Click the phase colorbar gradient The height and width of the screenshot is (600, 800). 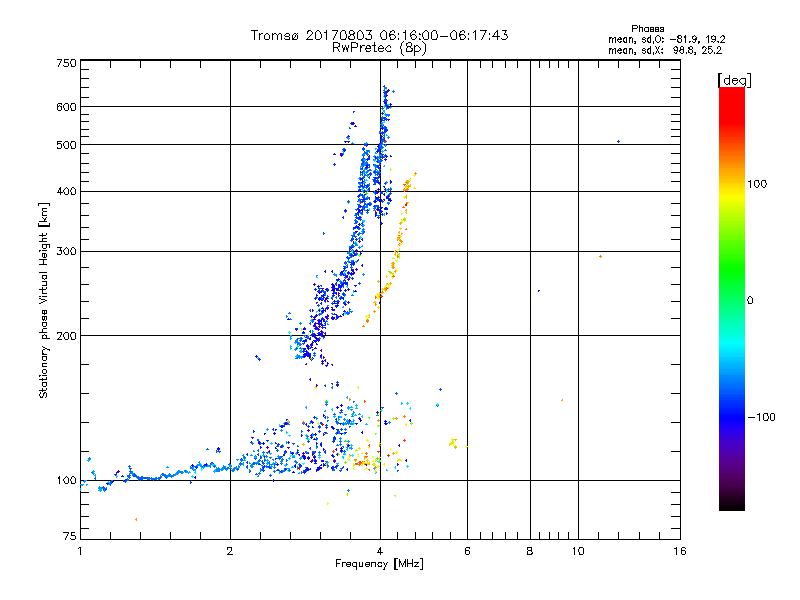[x=732, y=299]
